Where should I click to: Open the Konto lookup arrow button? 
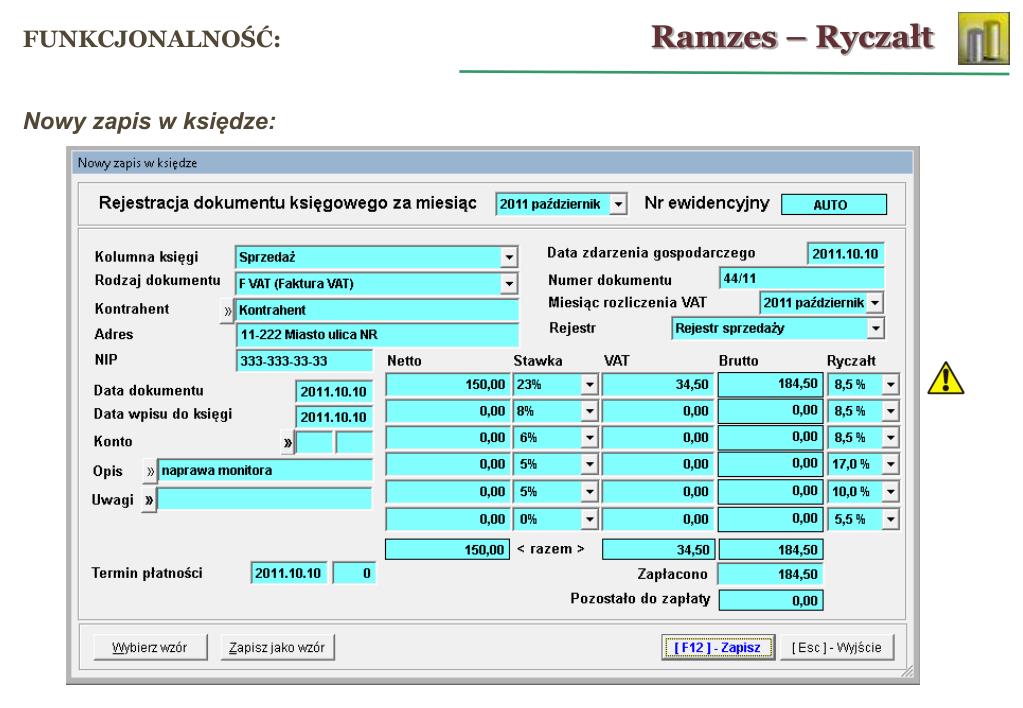click(288, 443)
